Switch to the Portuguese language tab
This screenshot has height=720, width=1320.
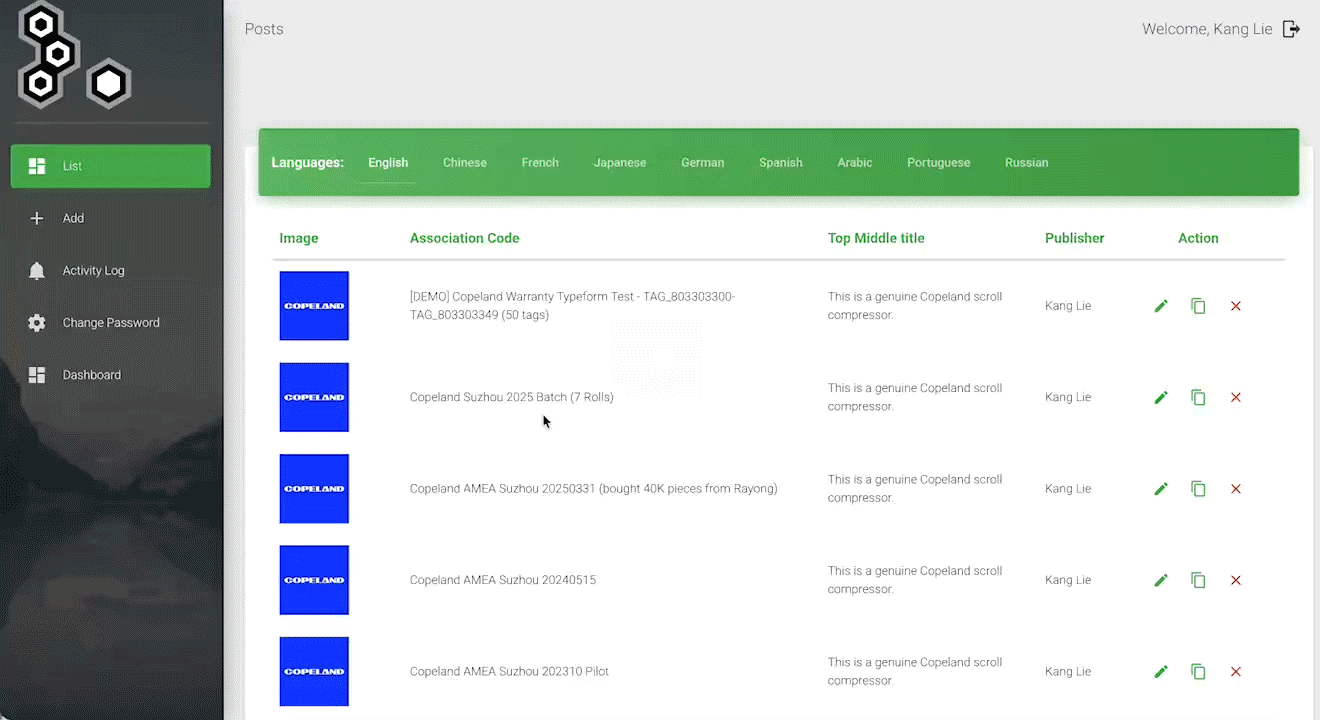[939, 162]
